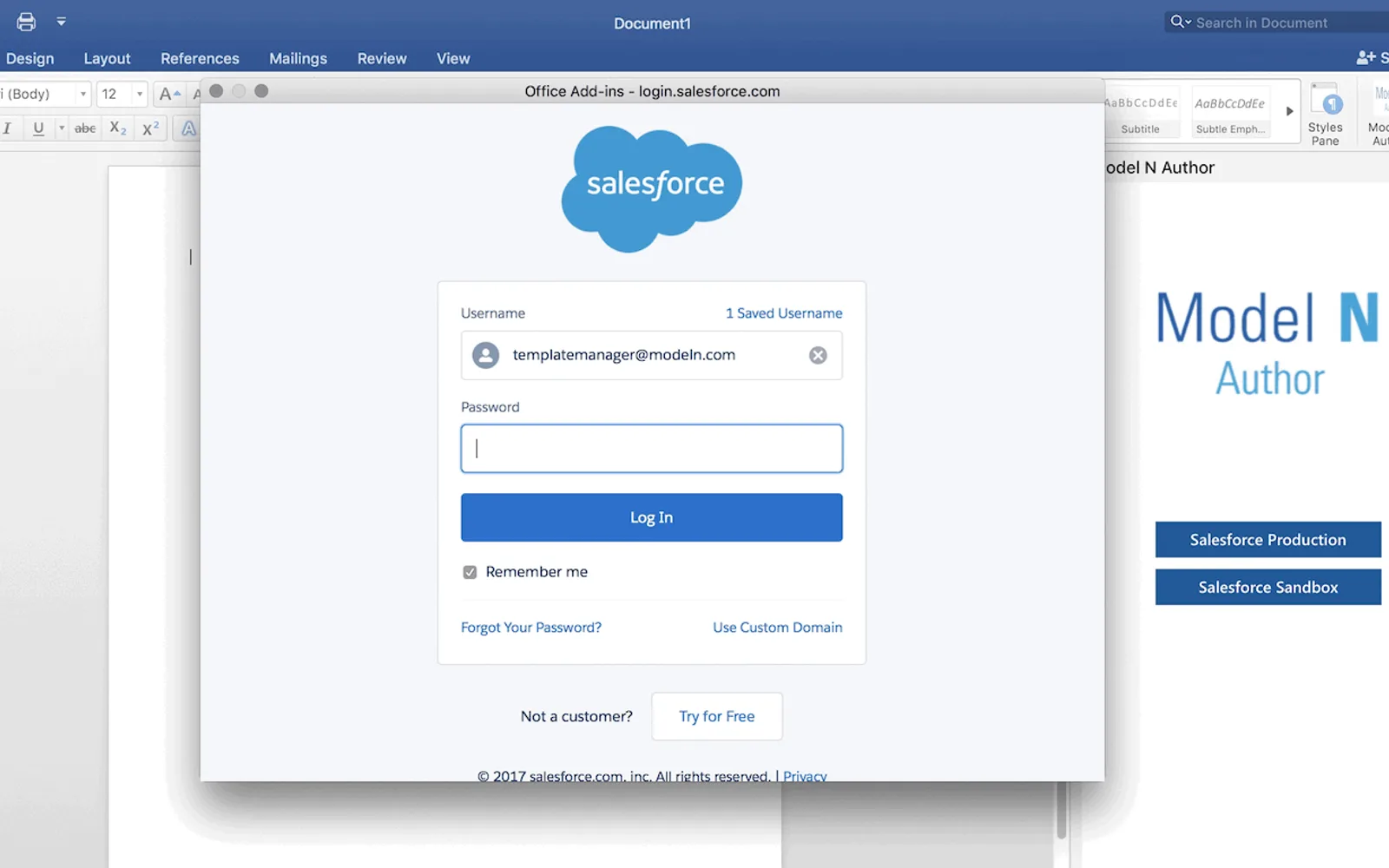Toggle subscript formatting
The width and height of the screenshot is (1389, 868).
(x=118, y=128)
